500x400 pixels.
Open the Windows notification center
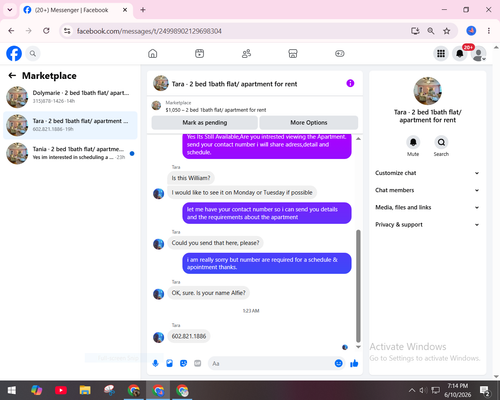point(485,390)
